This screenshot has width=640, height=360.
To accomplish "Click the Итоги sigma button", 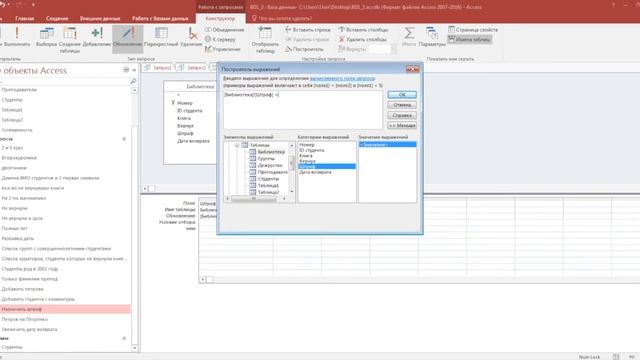I will click(x=409, y=37).
